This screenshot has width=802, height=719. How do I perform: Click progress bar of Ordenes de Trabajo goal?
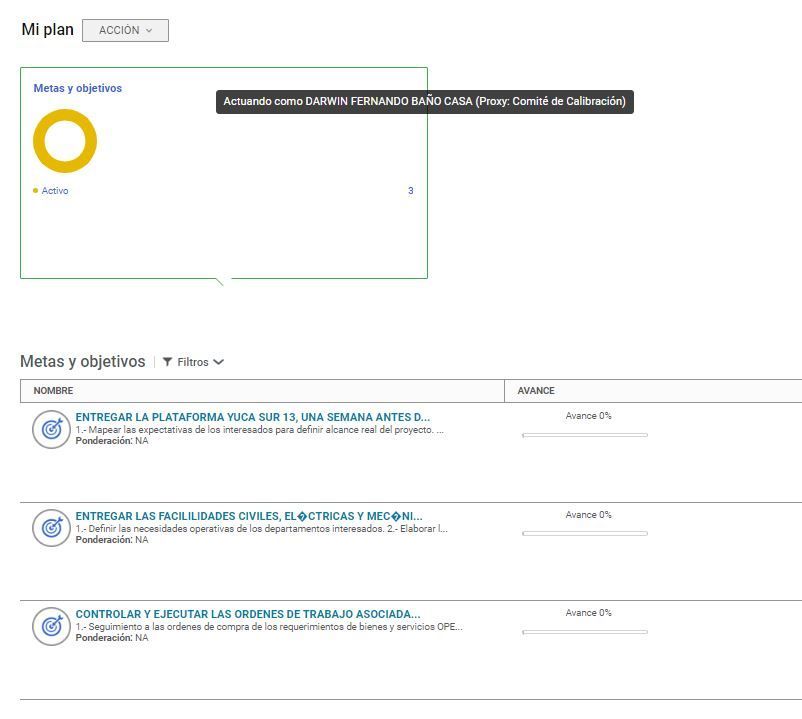(585, 632)
